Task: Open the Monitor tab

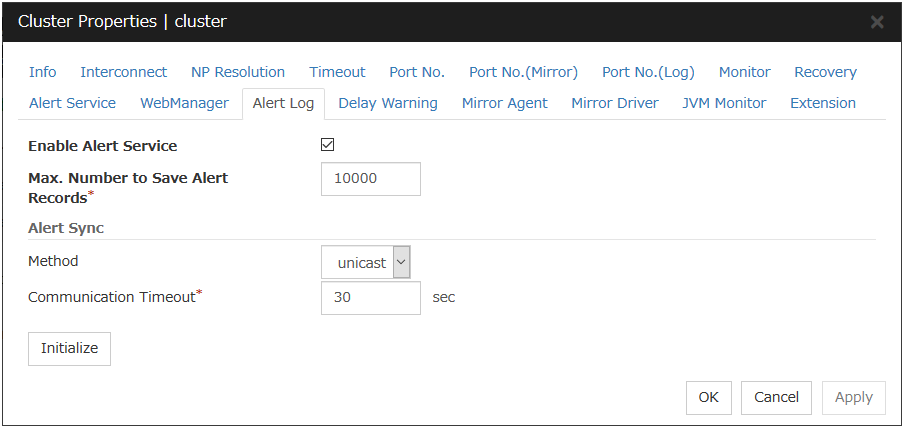Action: coord(744,72)
